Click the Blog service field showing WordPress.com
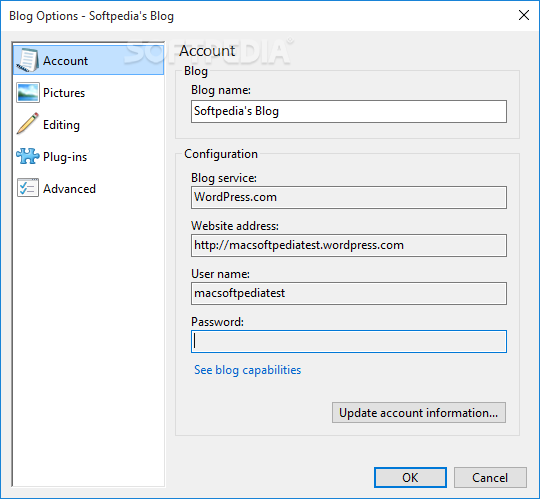540x499 pixels. 349,197
